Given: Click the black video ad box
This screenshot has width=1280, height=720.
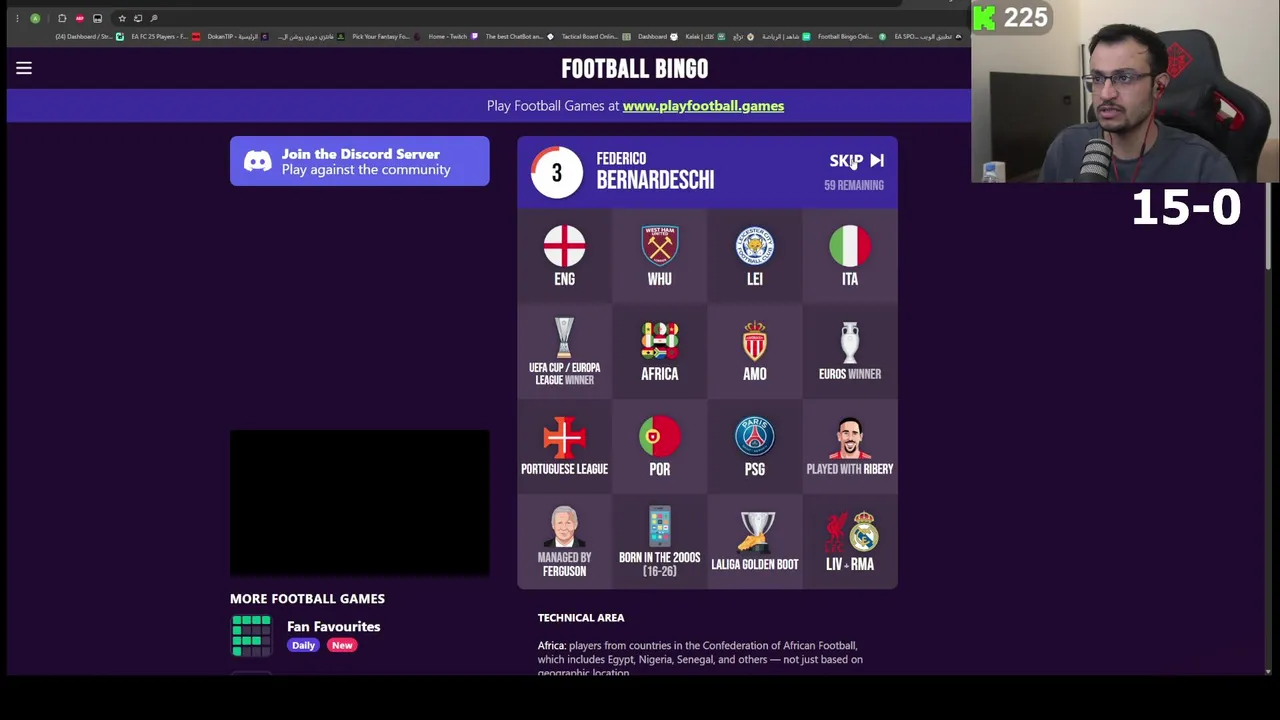Looking at the screenshot, I should 360,503.
